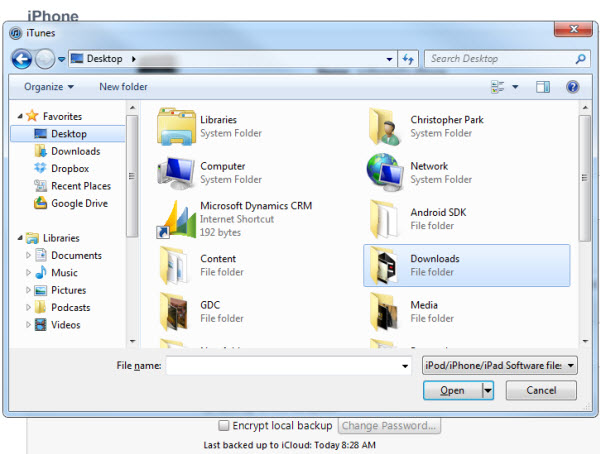Toggle the preview pane icon
The height and width of the screenshot is (454, 600).
545,87
